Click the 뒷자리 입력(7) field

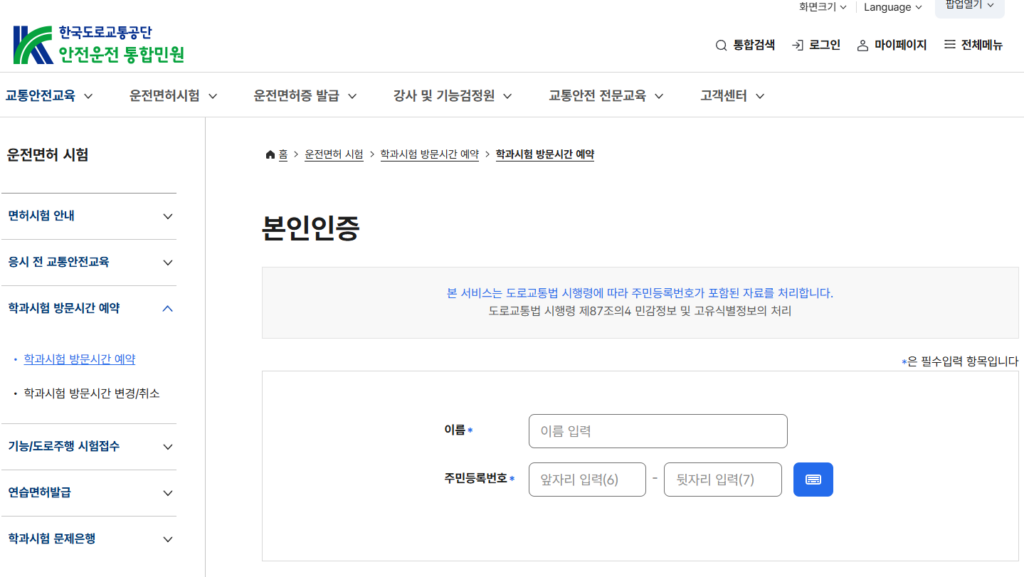pyautogui.click(x=722, y=480)
